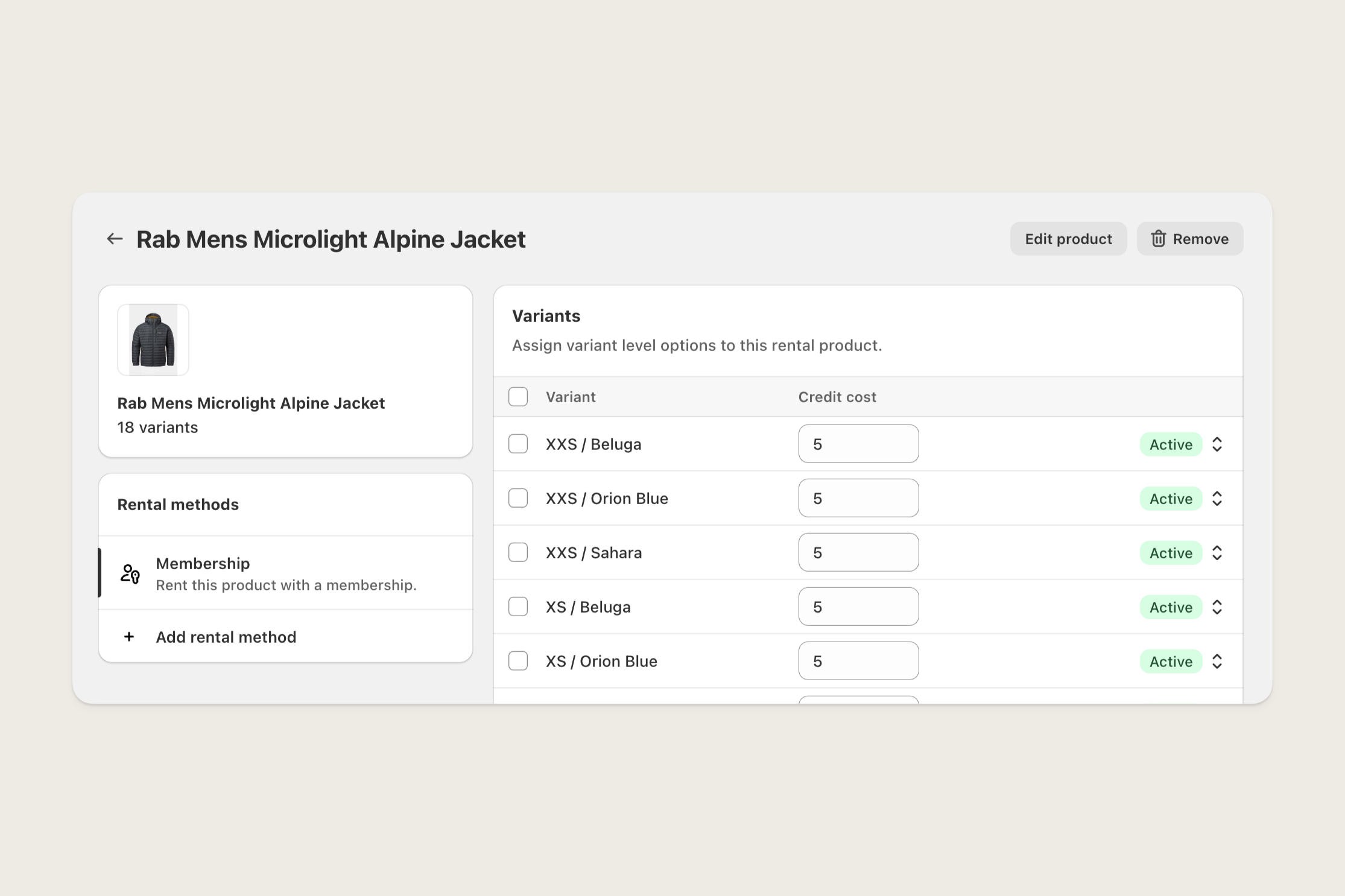Check the XS / Orion Blue checkbox
This screenshot has height=896, width=1345.
[518, 661]
